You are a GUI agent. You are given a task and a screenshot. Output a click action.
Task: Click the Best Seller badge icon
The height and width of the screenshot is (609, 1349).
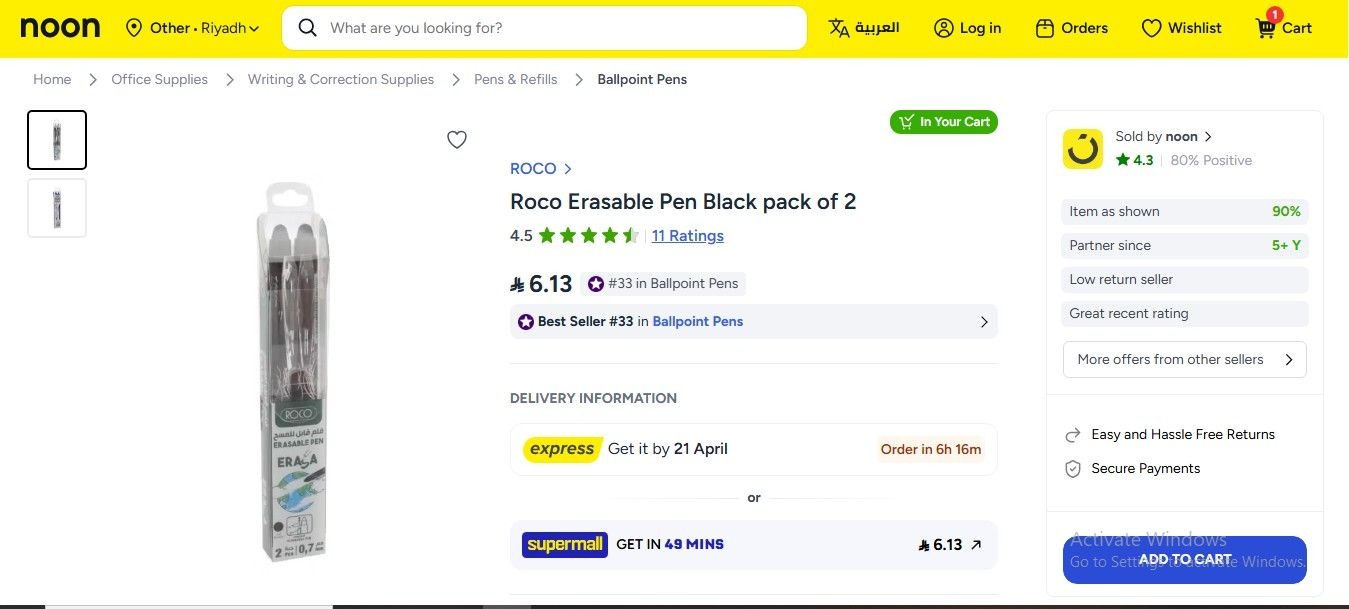point(525,321)
